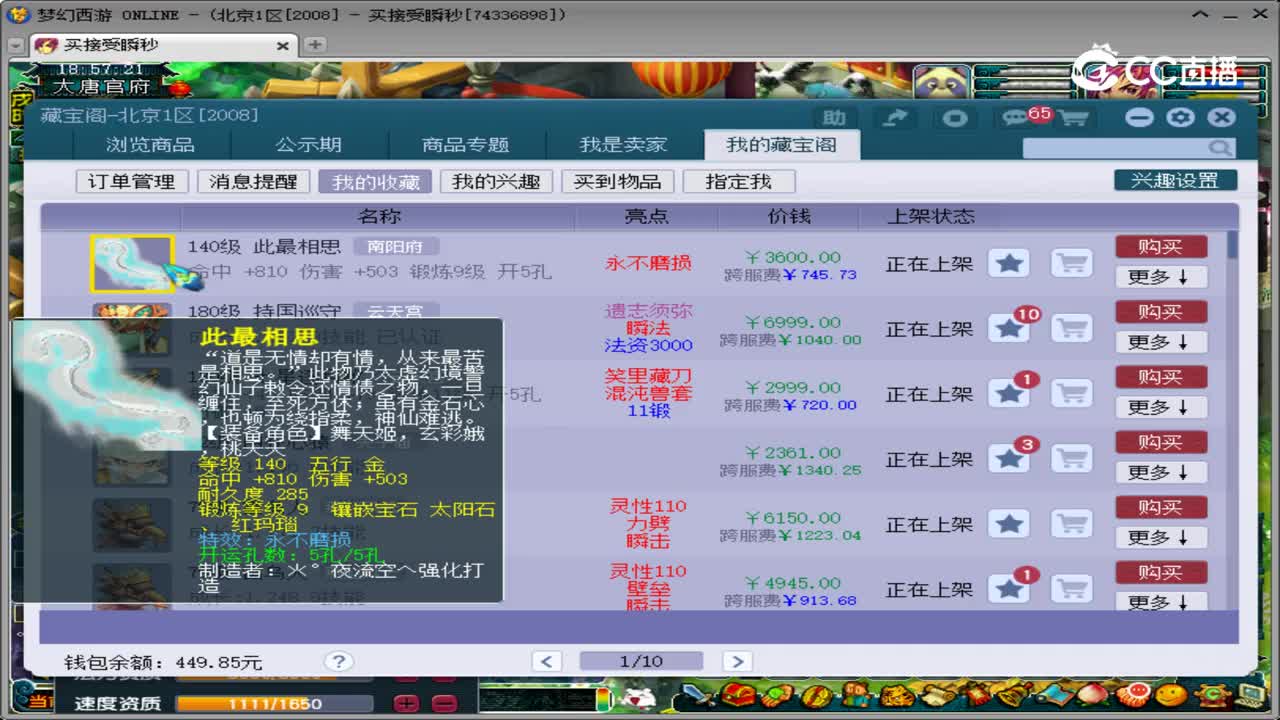The height and width of the screenshot is (720, 1280).
Task: Select the 我的藏宝阁 tab
Action: (781, 144)
